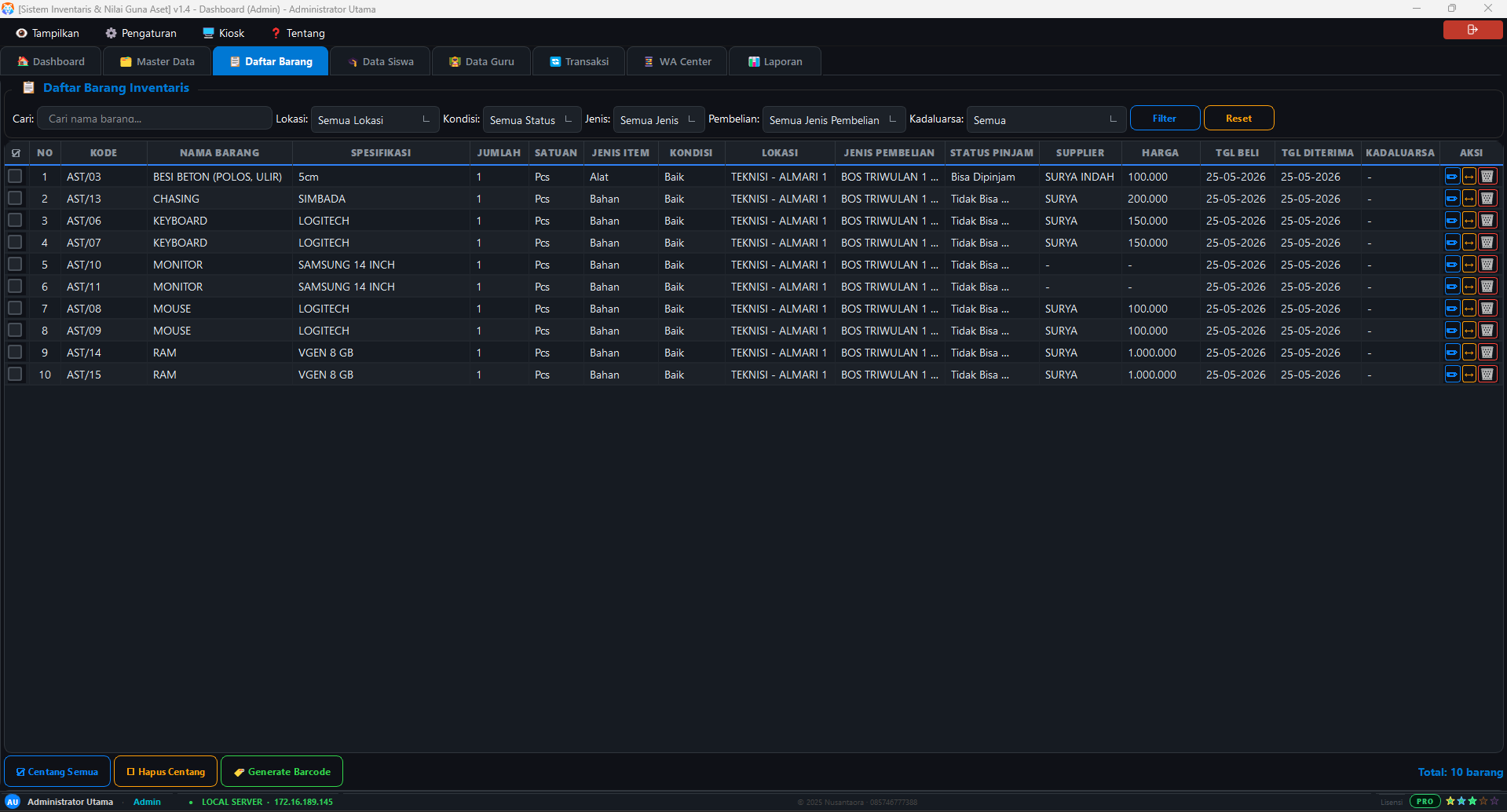
Task: Tick the checkbox for AST/07 KEYBOARD row
Action: [15, 242]
